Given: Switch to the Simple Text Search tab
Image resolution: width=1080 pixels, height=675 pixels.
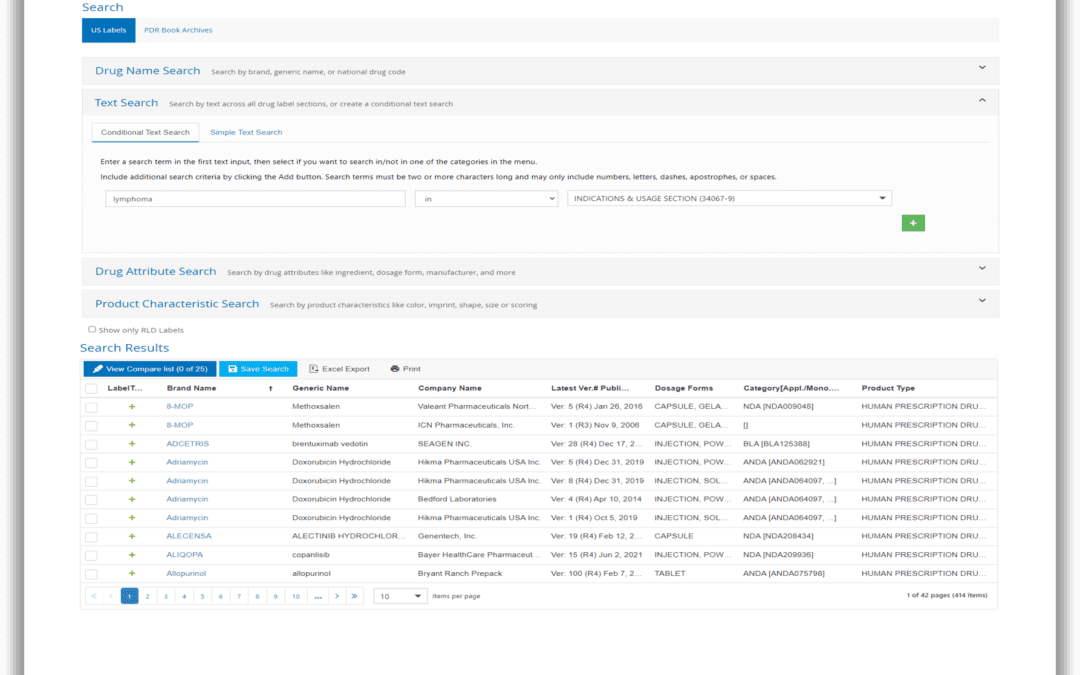Looking at the screenshot, I should (x=246, y=132).
